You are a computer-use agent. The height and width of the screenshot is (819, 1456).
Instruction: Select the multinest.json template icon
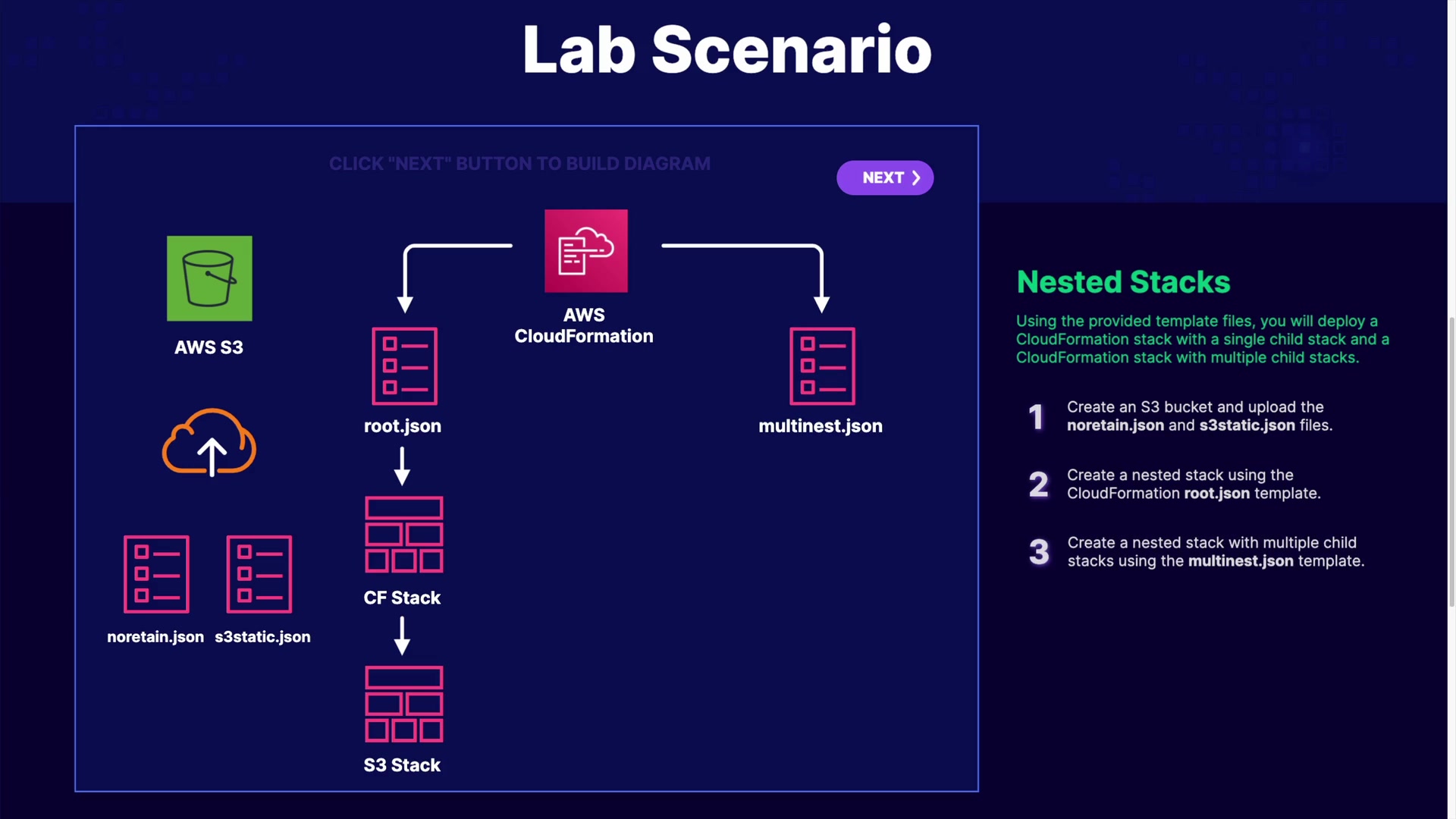pos(822,366)
